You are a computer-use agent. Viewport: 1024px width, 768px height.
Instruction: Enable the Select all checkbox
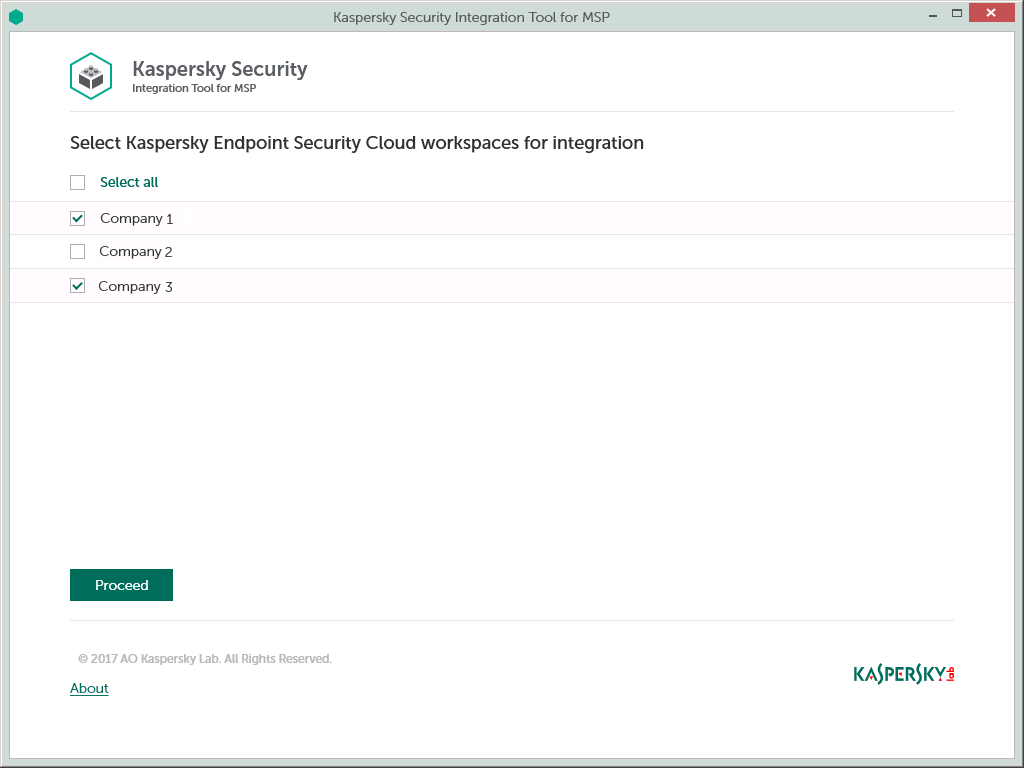(x=78, y=182)
